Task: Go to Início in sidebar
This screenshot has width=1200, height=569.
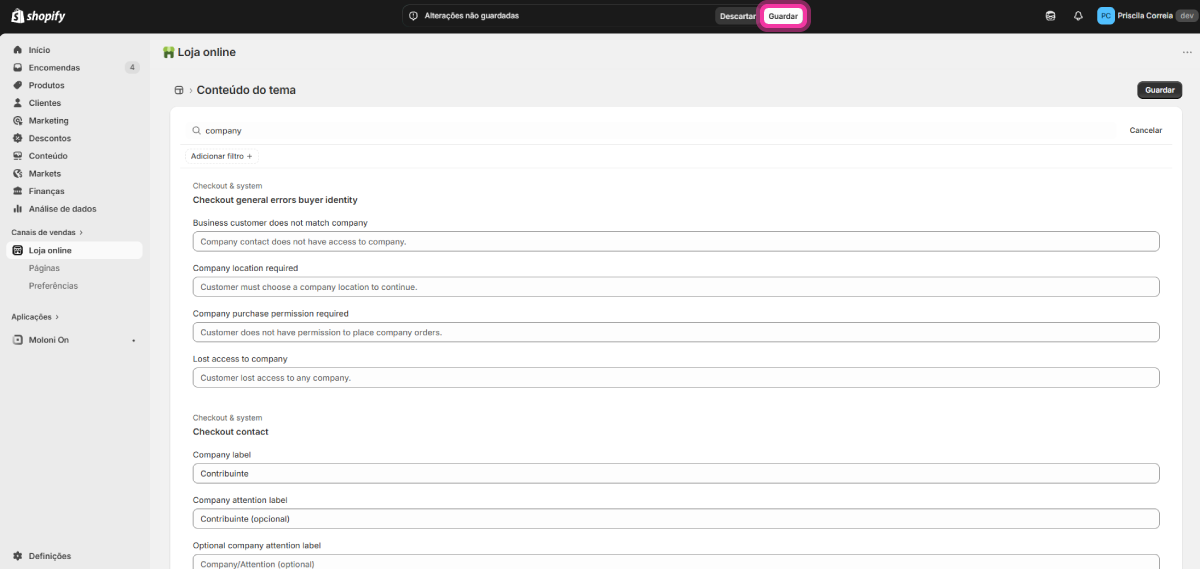Action: [40, 50]
